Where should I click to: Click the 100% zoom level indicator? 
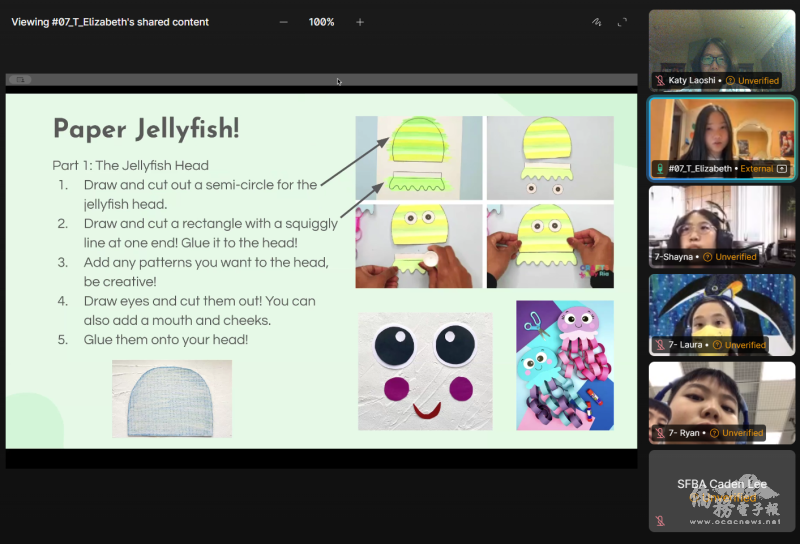[321, 22]
